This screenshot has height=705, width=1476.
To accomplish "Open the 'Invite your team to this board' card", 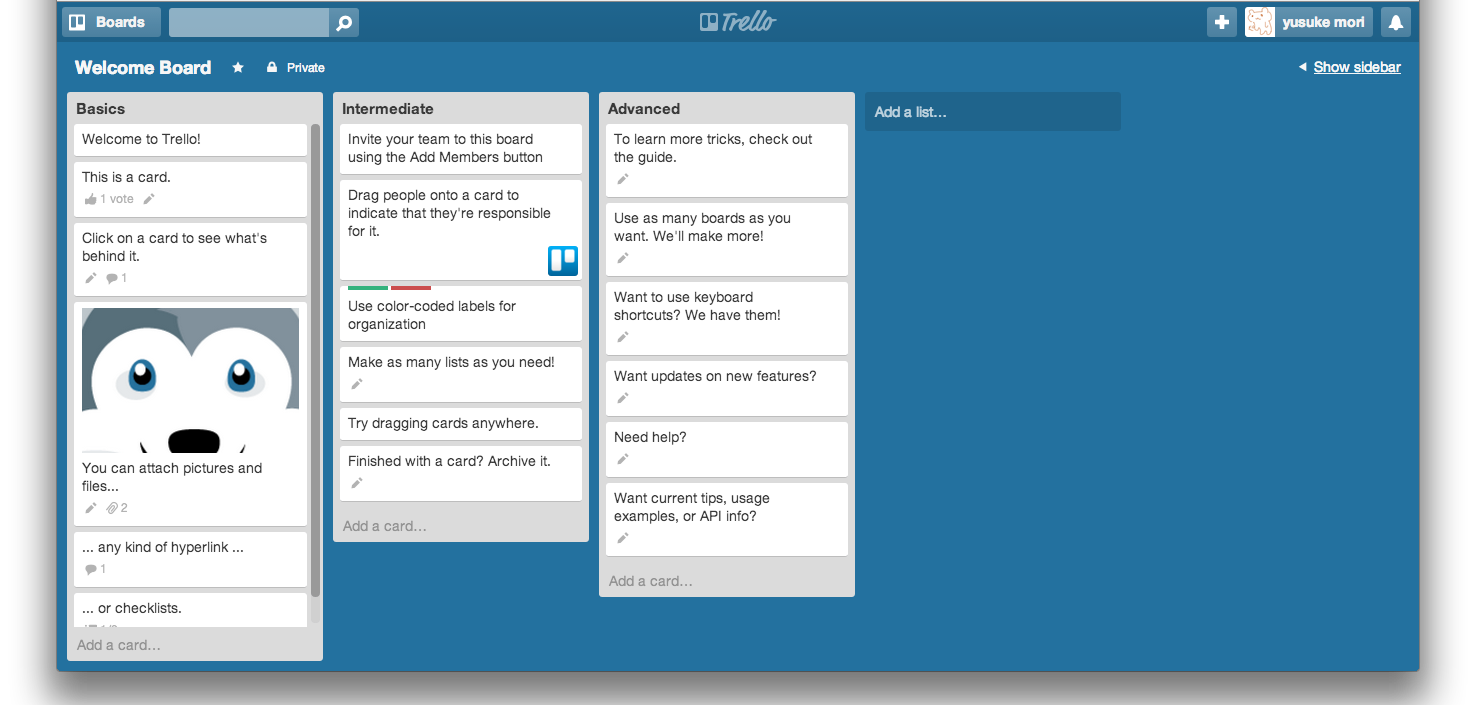I will (461, 148).
